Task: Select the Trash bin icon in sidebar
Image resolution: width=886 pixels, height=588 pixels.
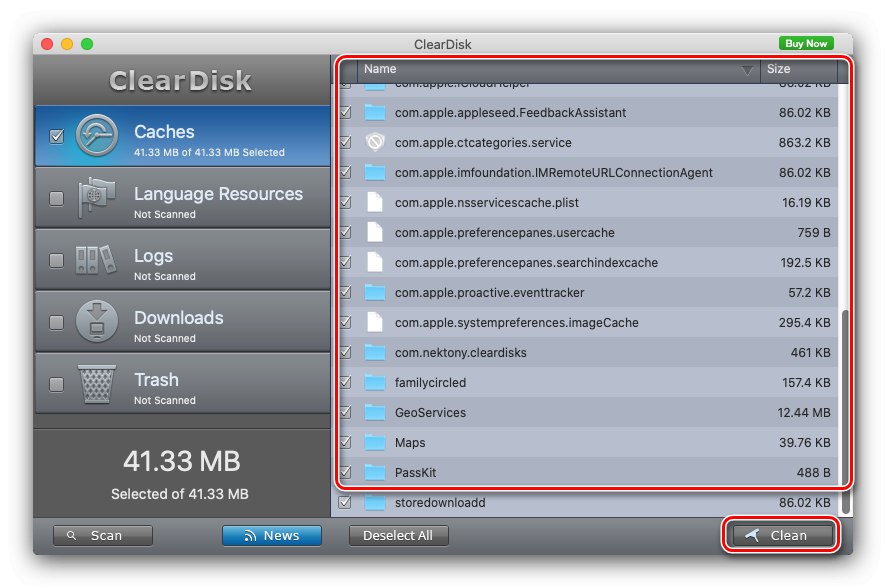Action: (x=96, y=383)
